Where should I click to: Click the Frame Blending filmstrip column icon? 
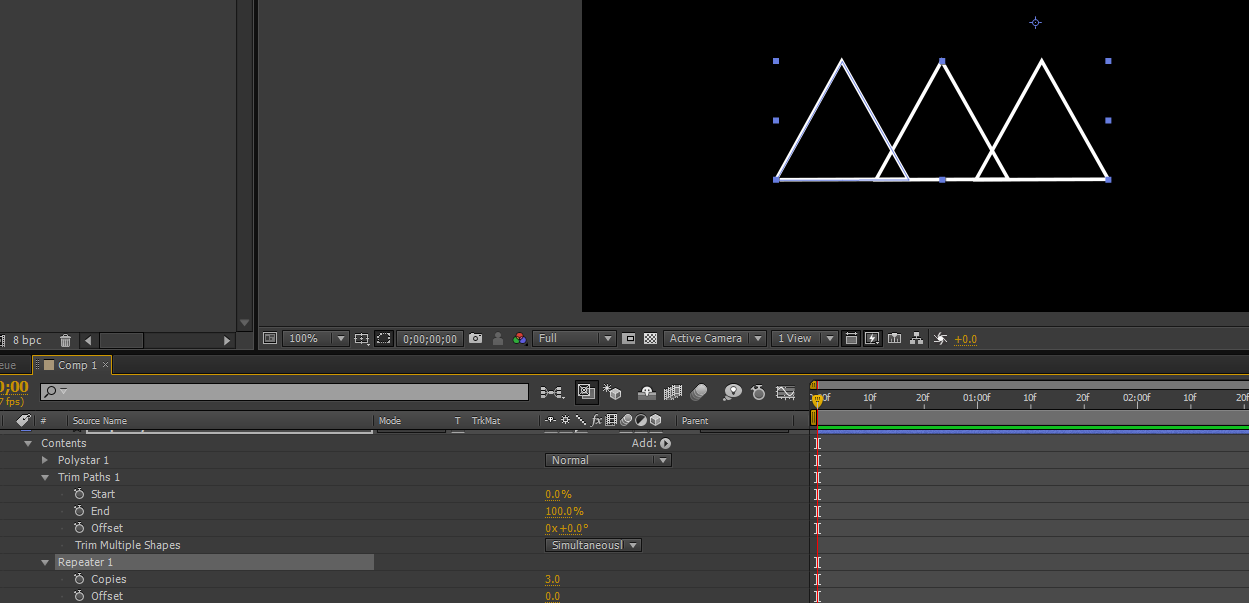pyautogui.click(x=611, y=421)
